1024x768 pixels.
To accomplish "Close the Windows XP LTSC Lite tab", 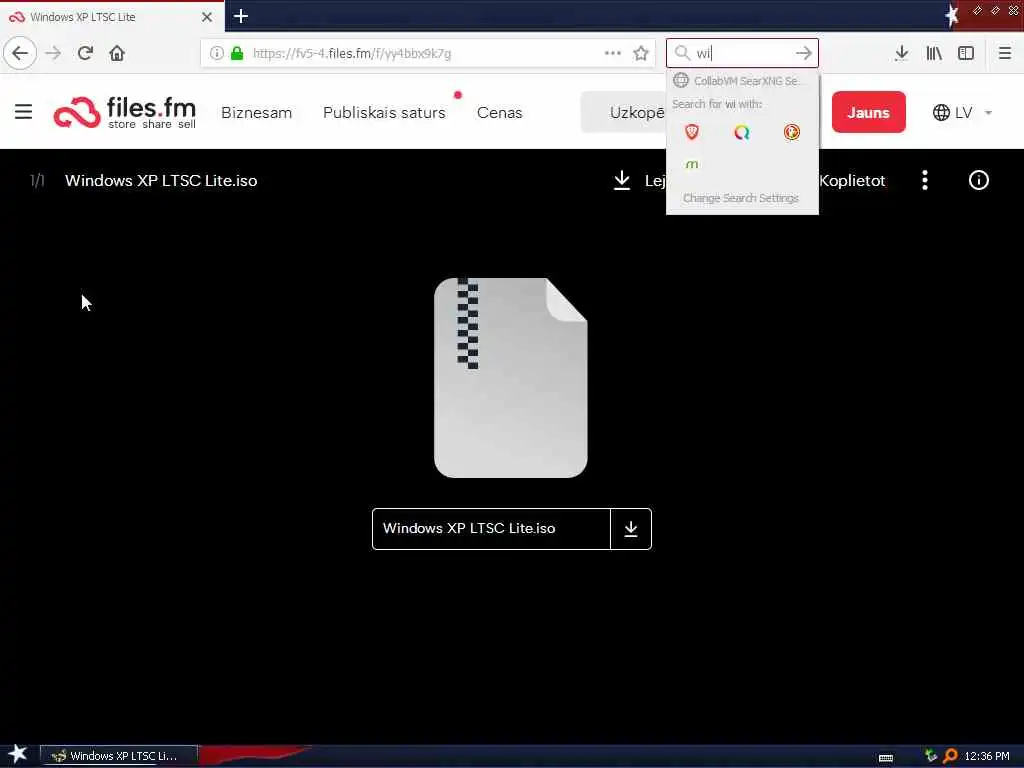I will 207,17.
